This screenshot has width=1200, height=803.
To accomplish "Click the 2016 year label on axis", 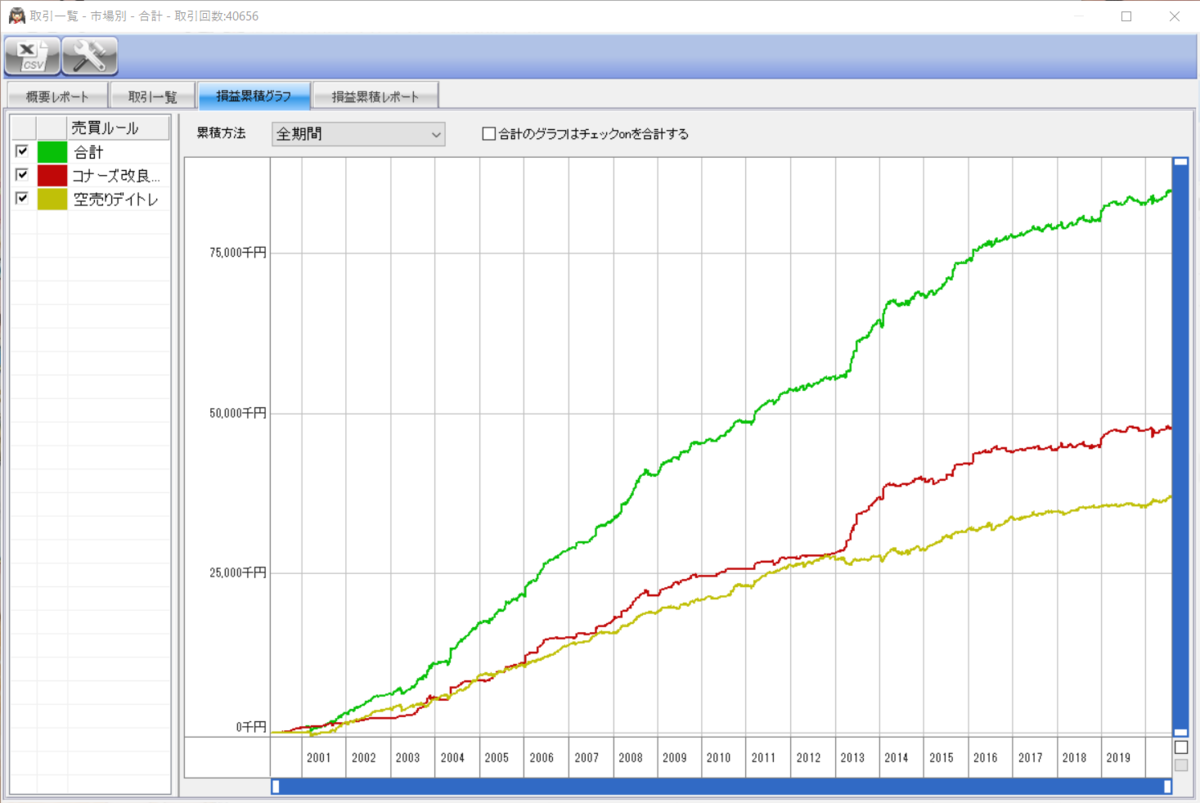I will 985,758.
